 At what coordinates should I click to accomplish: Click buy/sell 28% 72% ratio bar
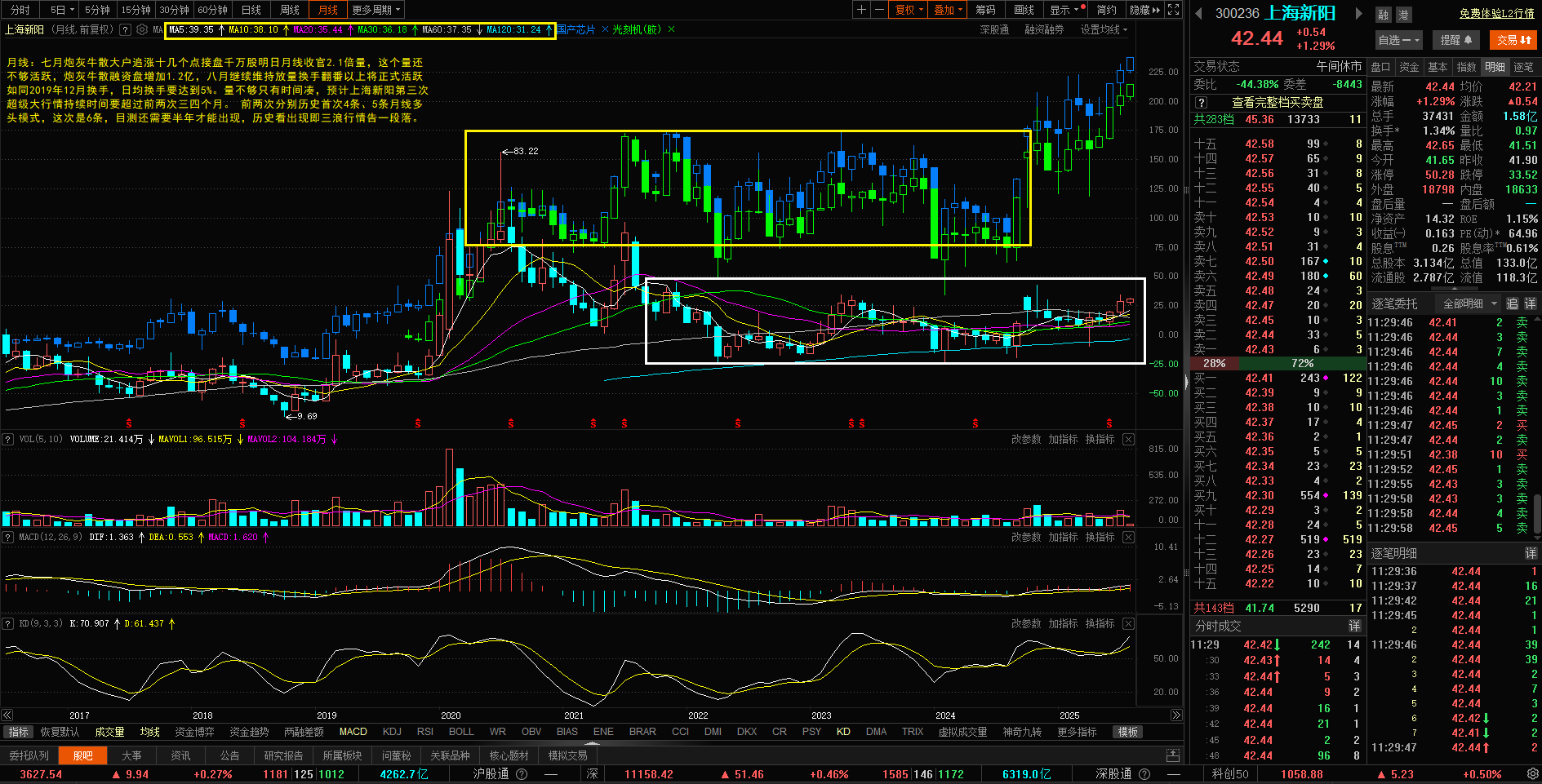pyautogui.click(x=1278, y=363)
